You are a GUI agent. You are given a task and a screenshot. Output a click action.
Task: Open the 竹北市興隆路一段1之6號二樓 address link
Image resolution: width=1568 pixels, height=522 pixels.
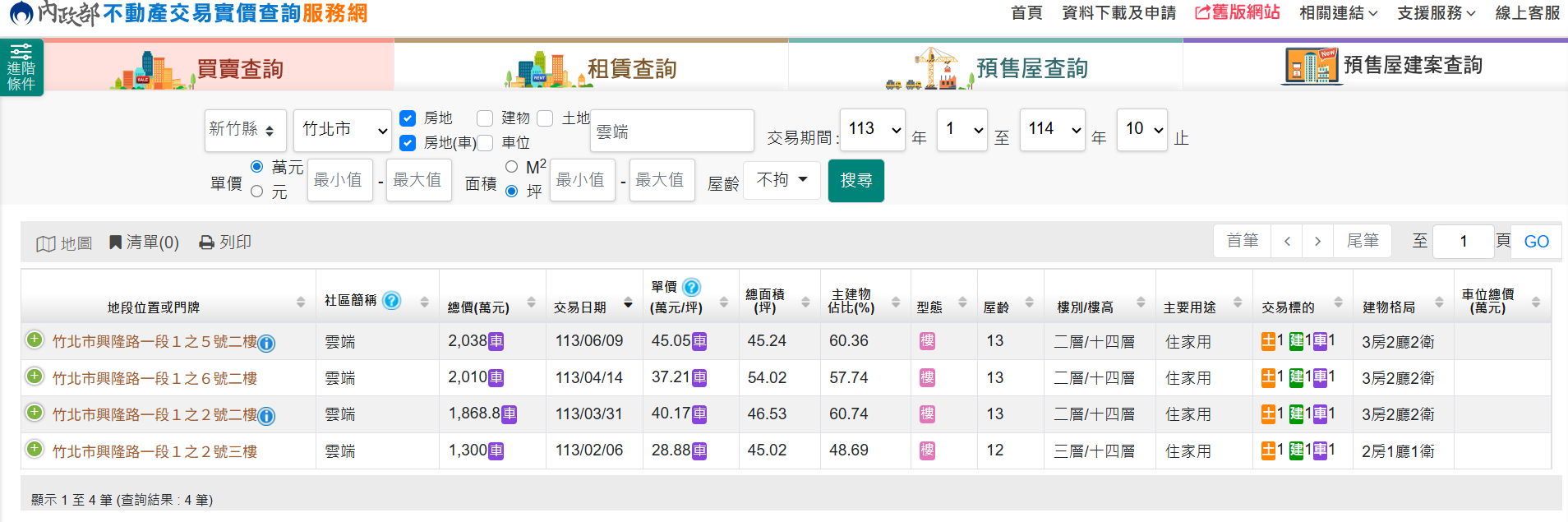(154, 378)
